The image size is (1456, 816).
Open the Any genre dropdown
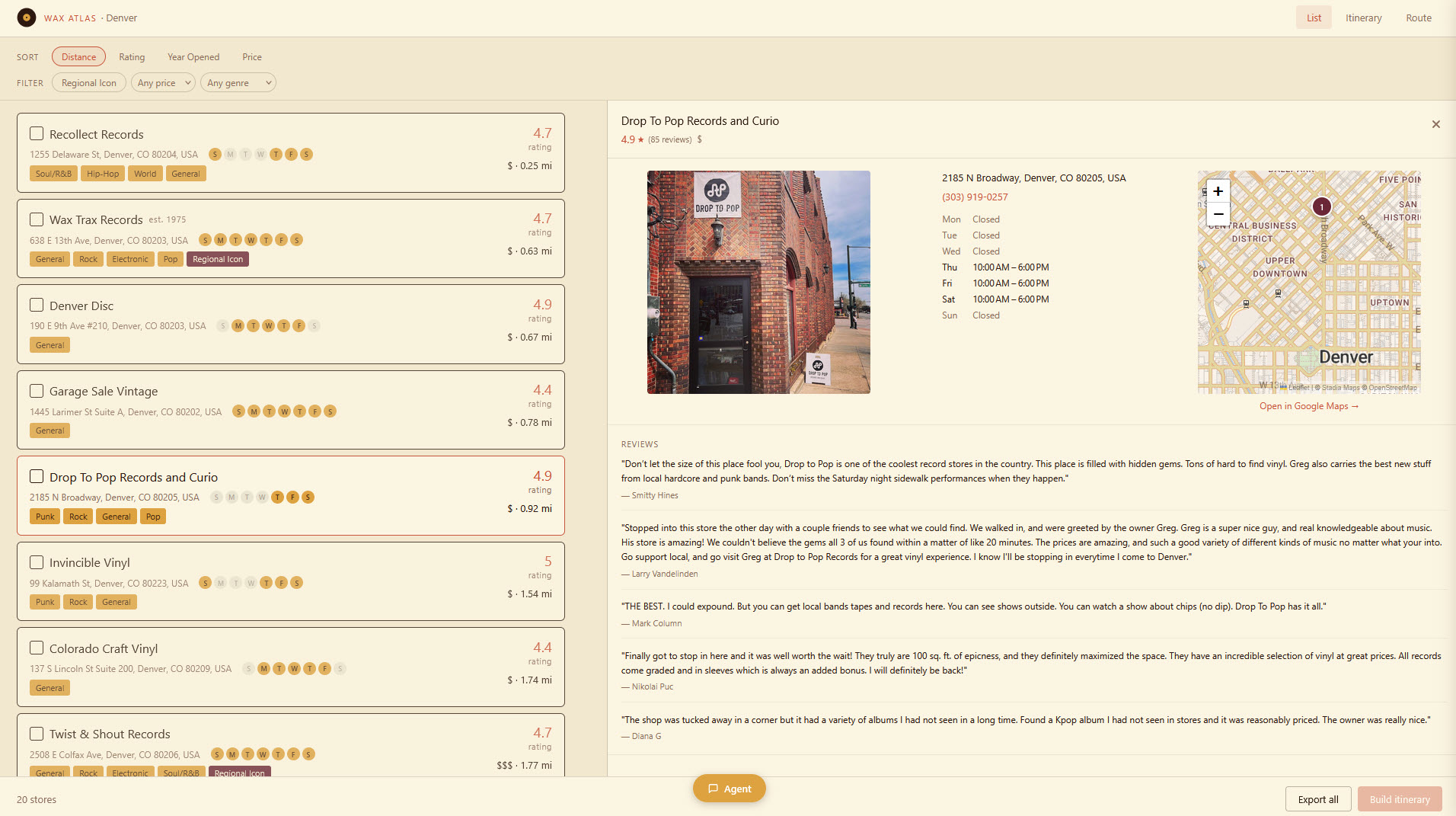click(x=238, y=83)
